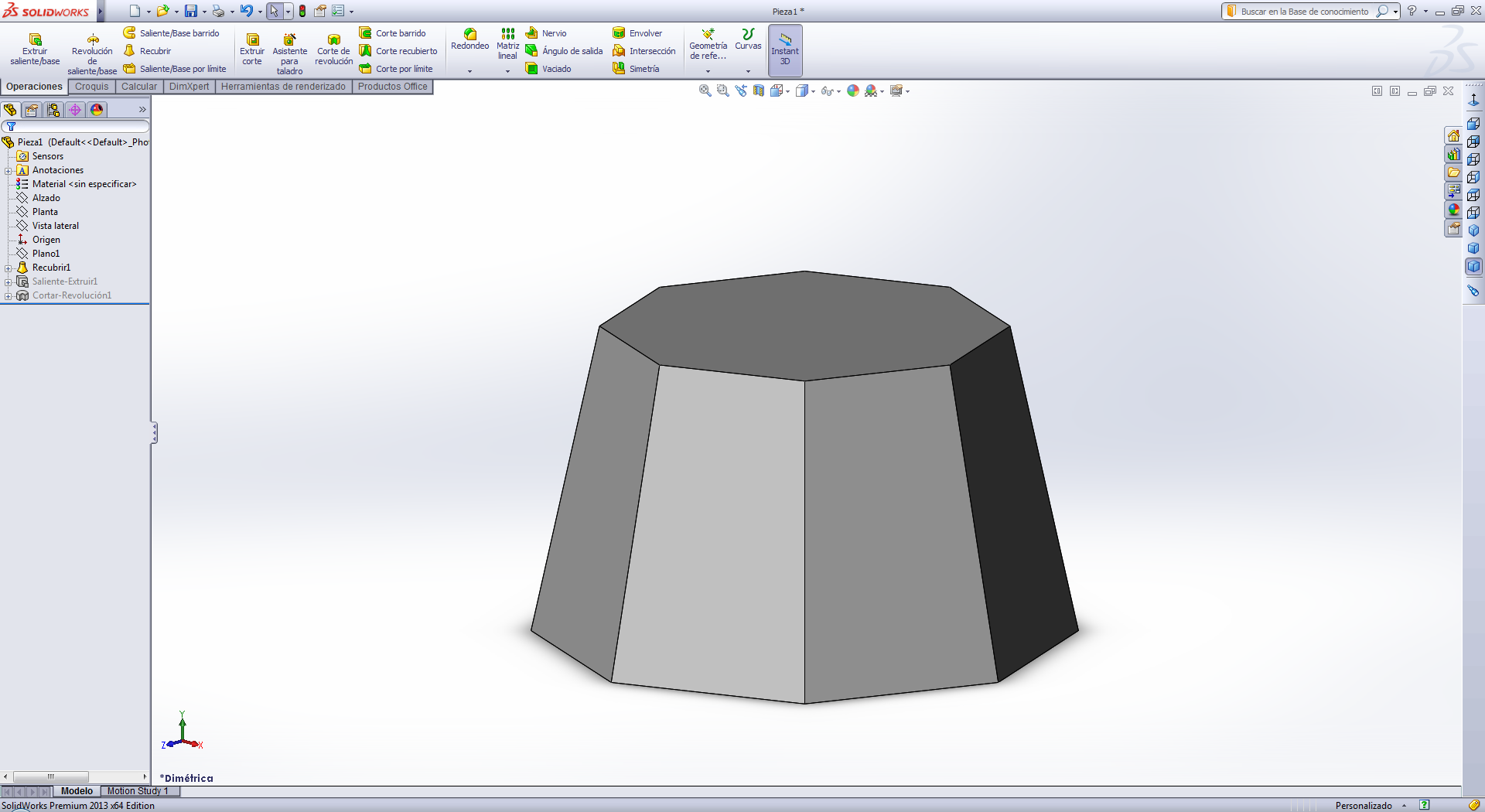Viewport: 1485px width, 812px height.
Task: Open Asistente para taladro
Action: pyautogui.click(x=289, y=54)
